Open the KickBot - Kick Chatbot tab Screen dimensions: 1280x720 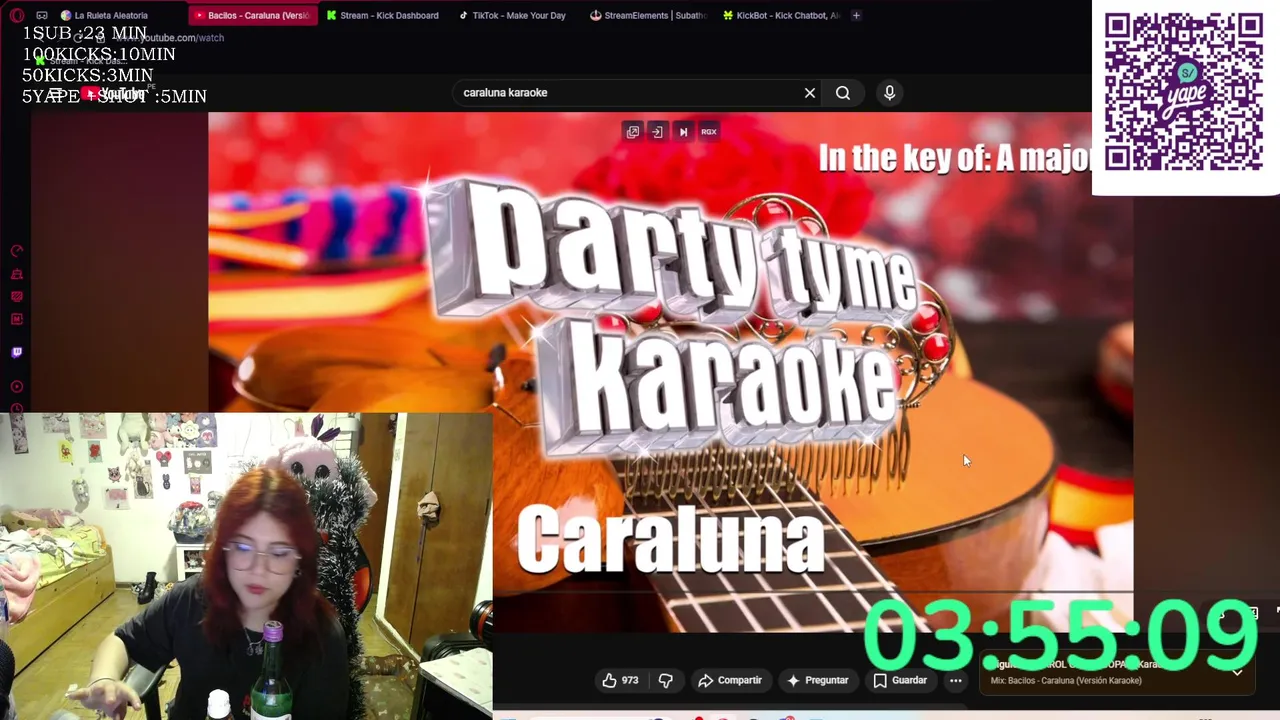pos(780,15)
